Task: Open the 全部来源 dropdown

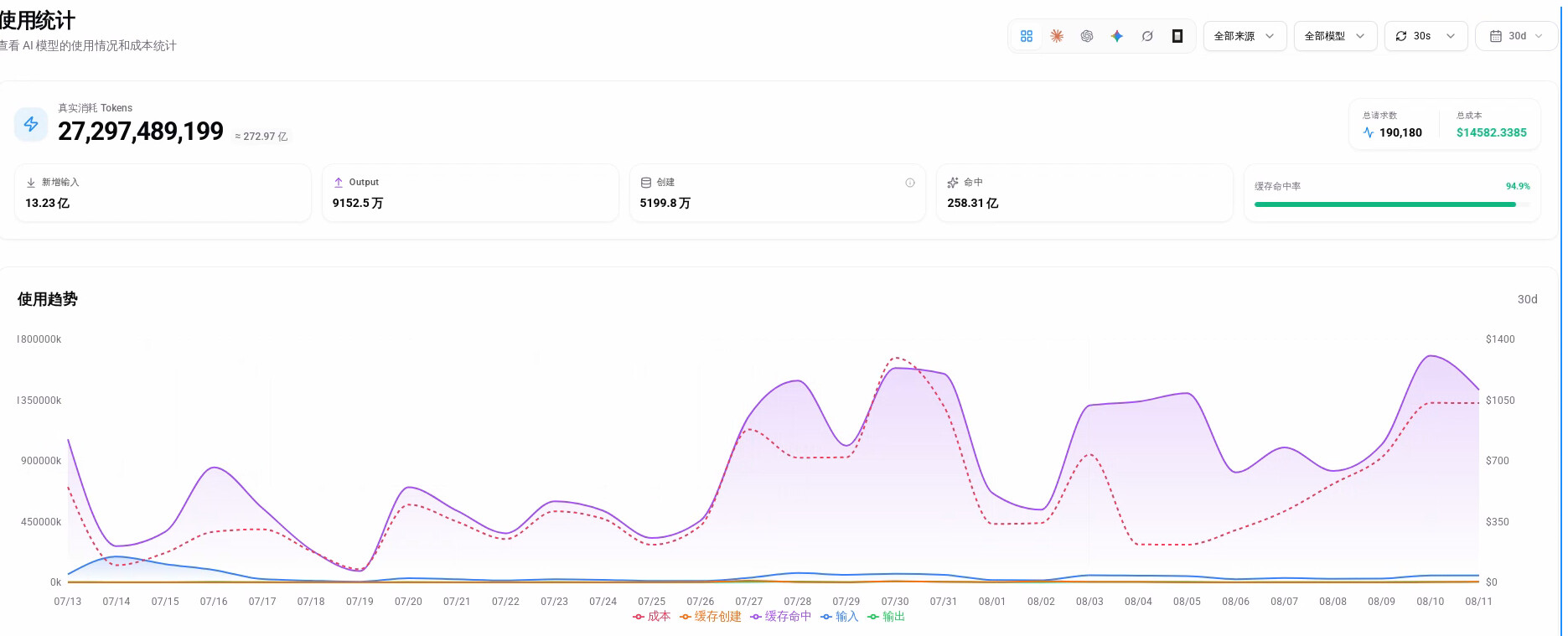Action: tap(1245, 36)
